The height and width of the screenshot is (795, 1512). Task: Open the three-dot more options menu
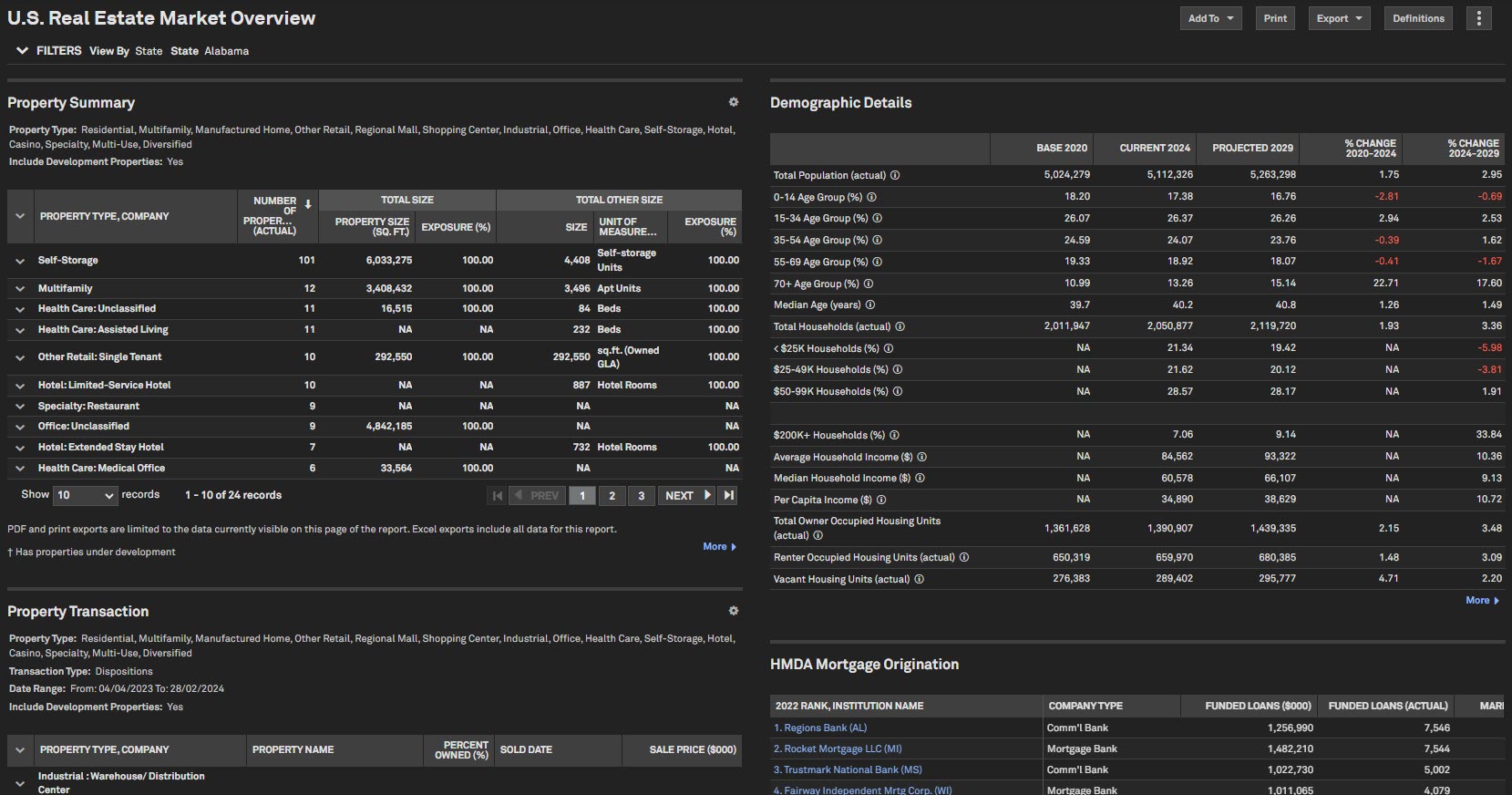pos(1478,18)
